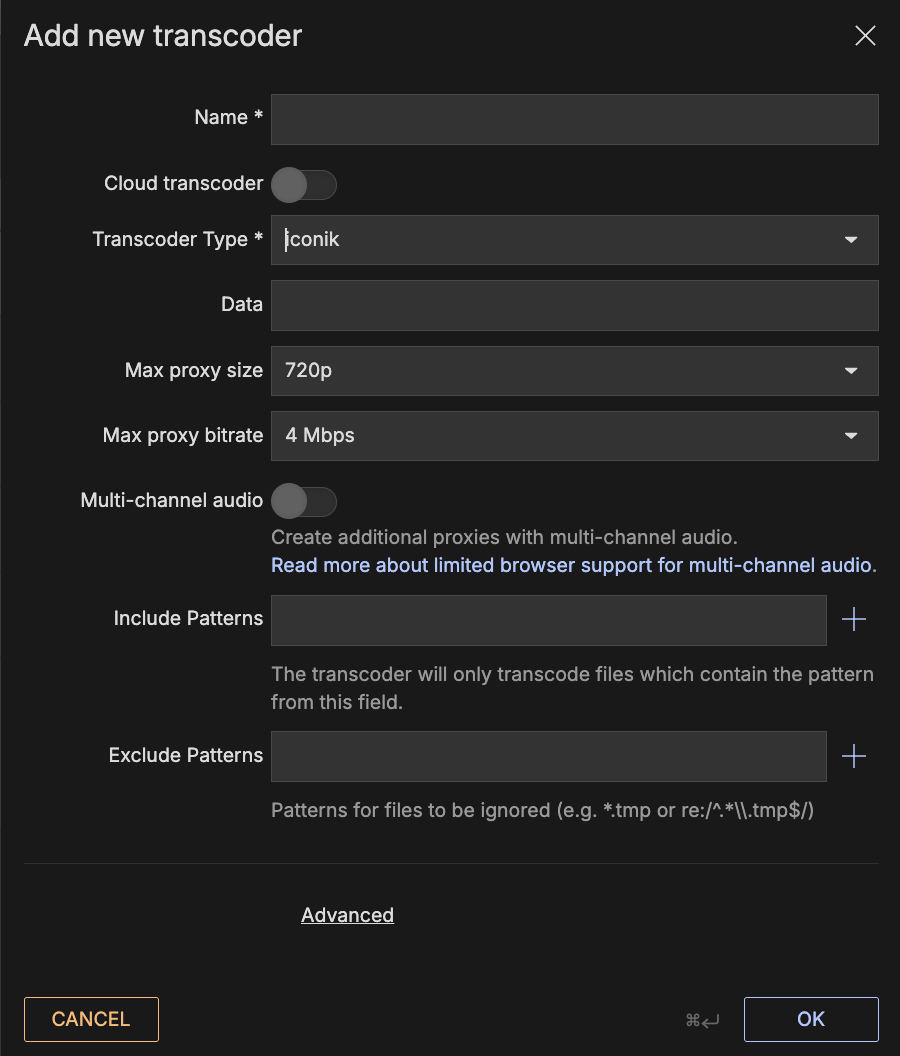The height and width of the screenshot is (1056, 900).
Task: Click the Max proxy bitrate dropdown arrow
Action: [851, 436]
